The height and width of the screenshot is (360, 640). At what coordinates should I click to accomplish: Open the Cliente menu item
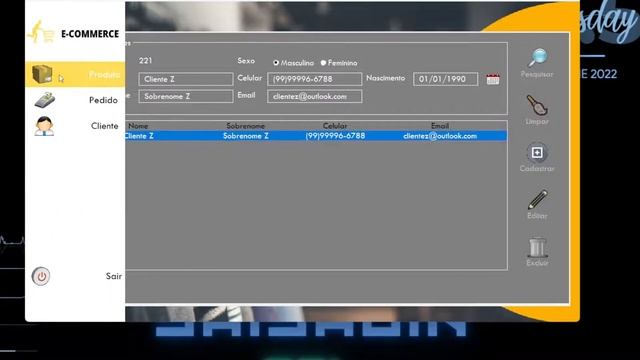coord(75,126)
